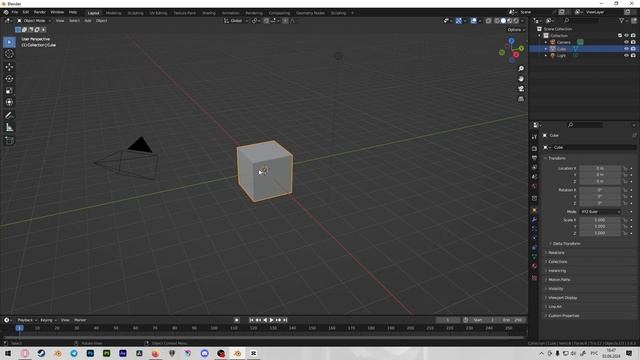Switch orthographic/perspective grid icon
This screenshot has width=640, height=360.
pyautogui.click(x=521, y=99)
